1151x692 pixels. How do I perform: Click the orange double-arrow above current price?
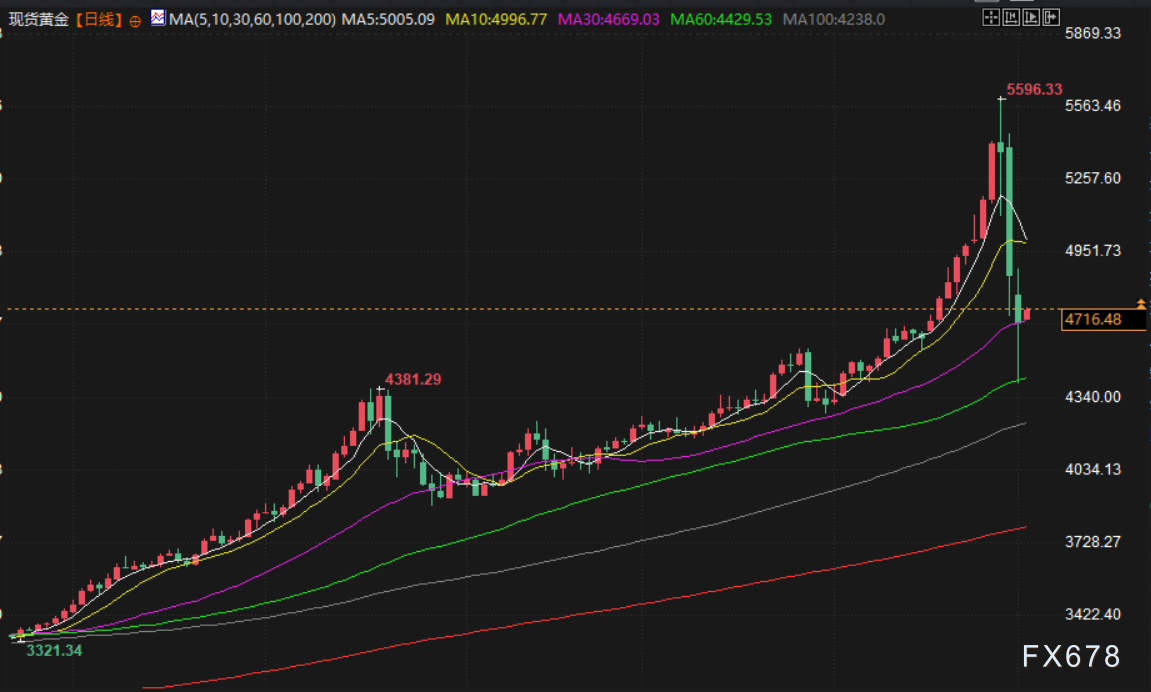point(1141,302)
